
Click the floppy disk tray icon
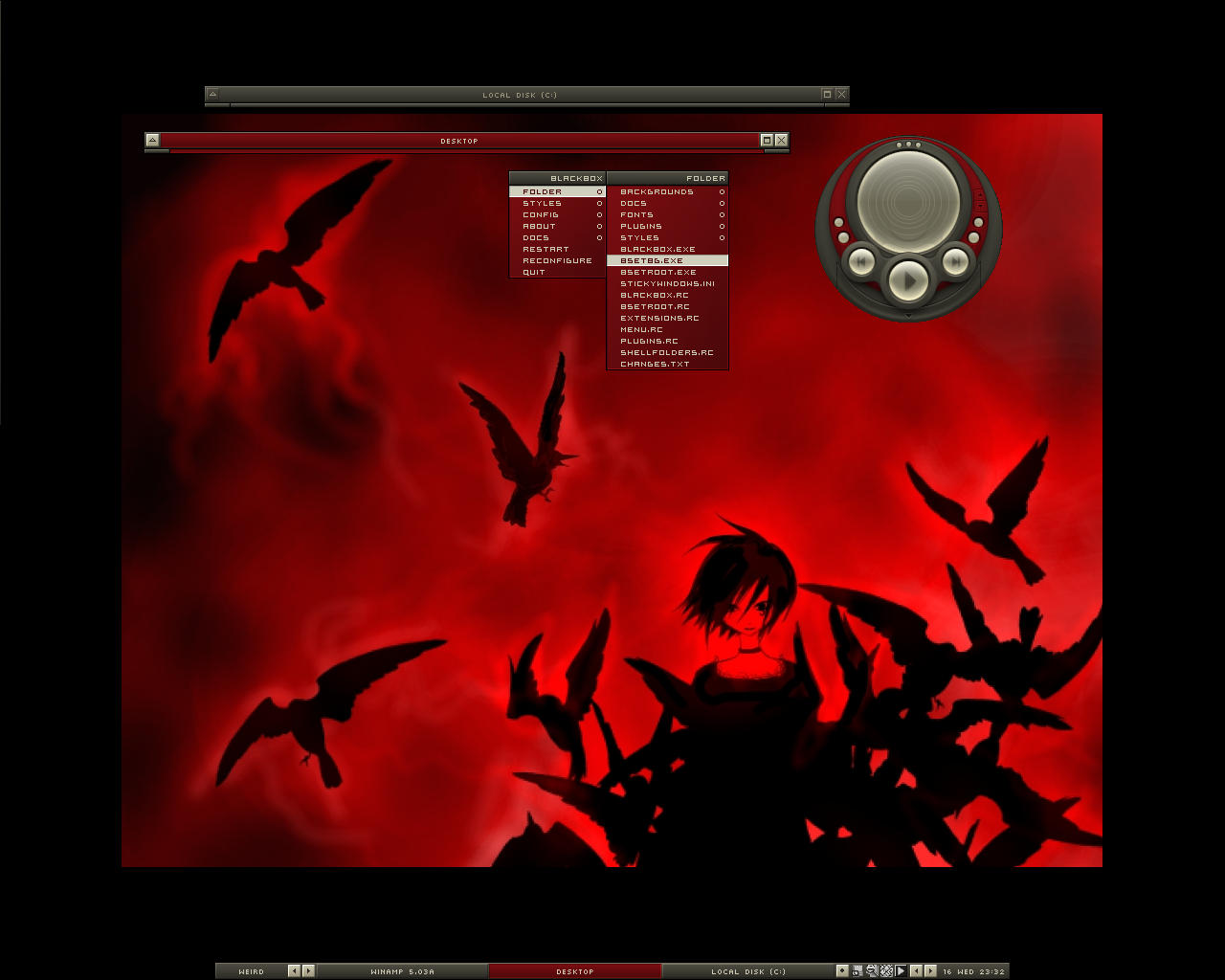[x=857, y=970]
